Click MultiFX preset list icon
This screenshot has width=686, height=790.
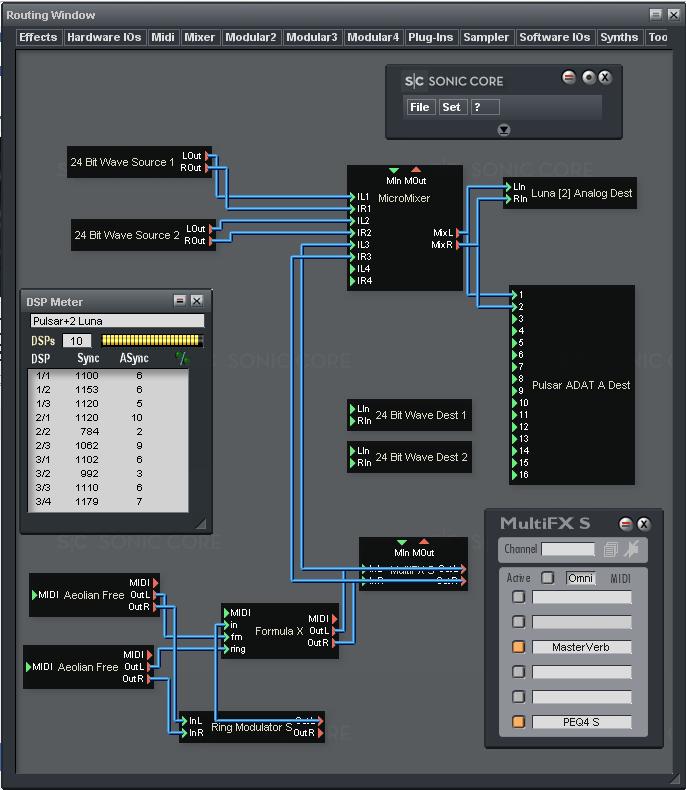pyautogui.click(x=610, y=549)
